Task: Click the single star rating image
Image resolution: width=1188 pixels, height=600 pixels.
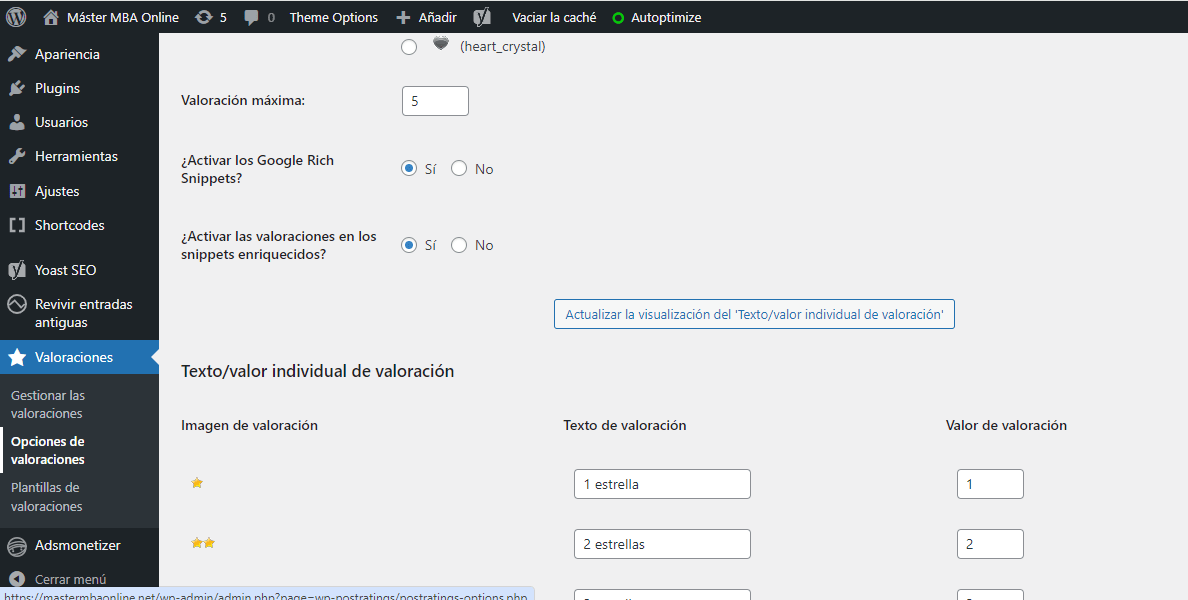Action: [197, 483]
